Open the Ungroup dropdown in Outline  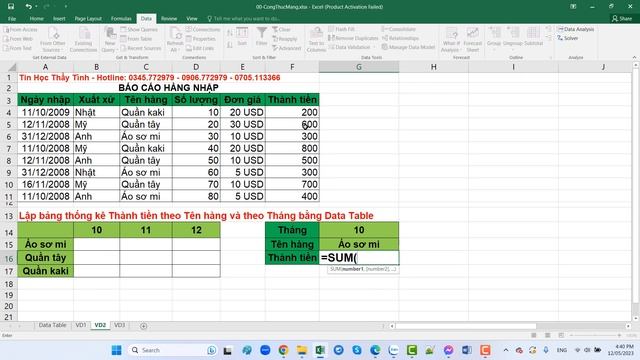513,38
